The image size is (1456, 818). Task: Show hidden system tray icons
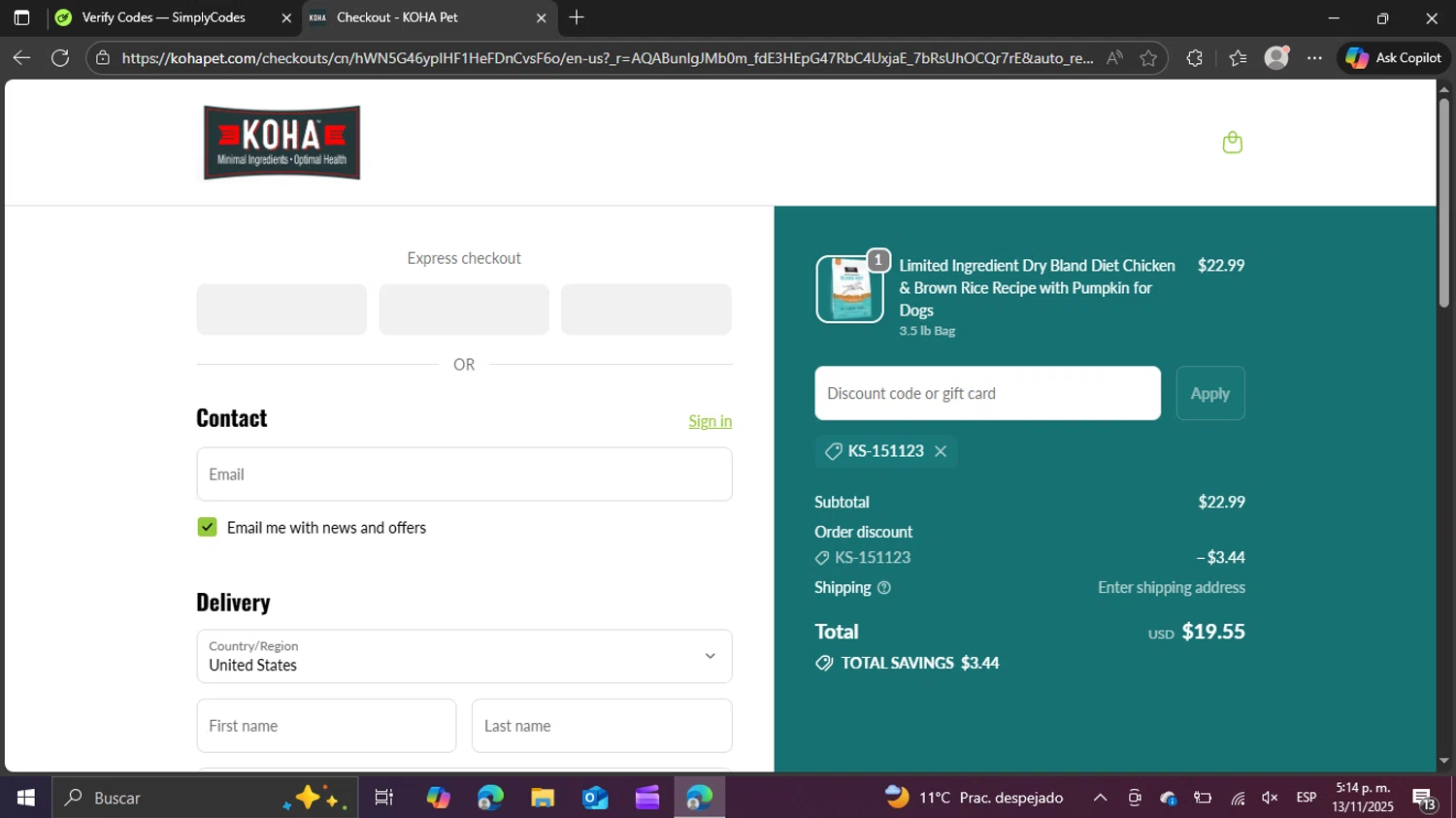tap(1100, 798)
